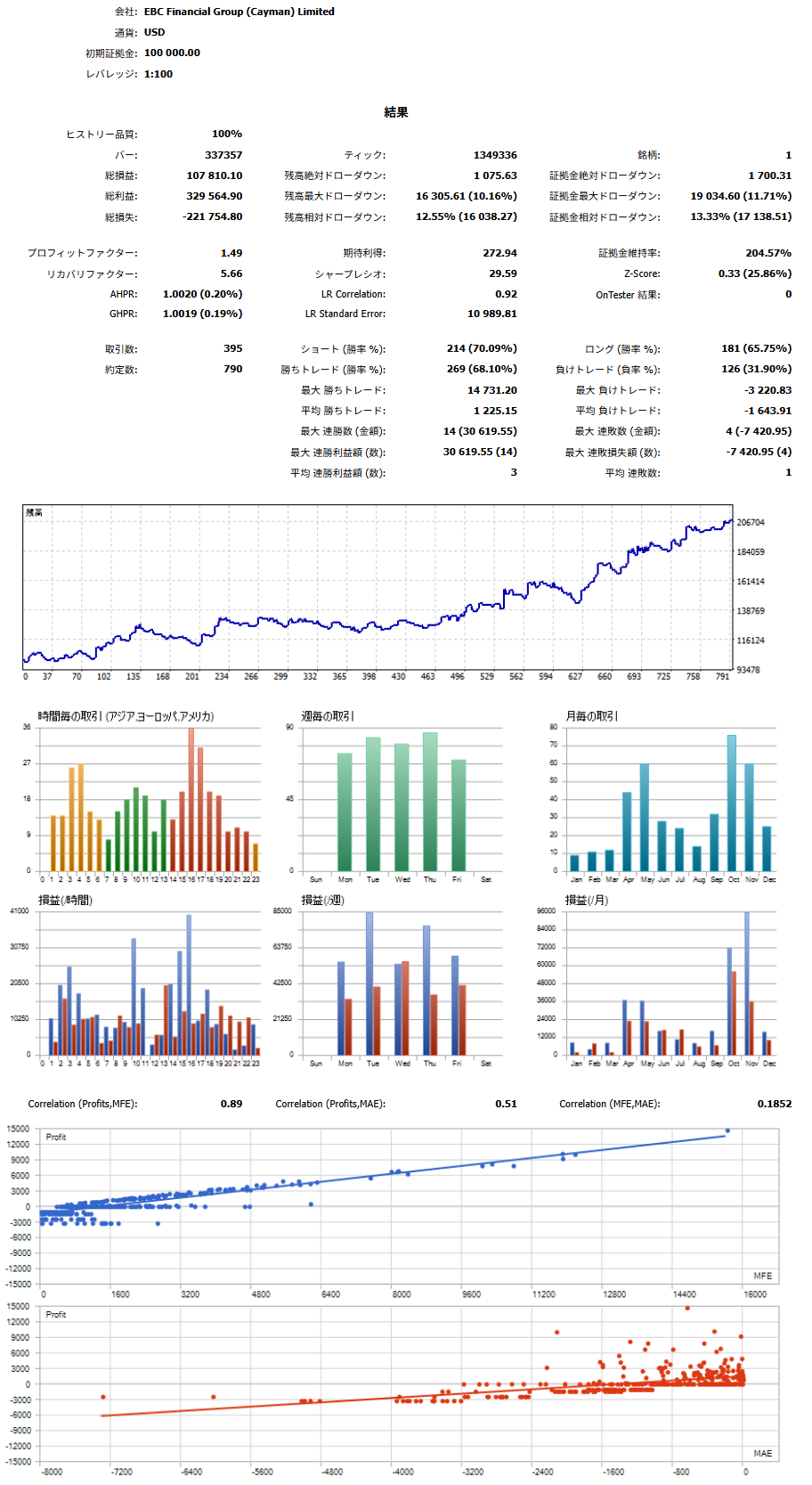Click the hourly trades chart title

click(126, 716)
